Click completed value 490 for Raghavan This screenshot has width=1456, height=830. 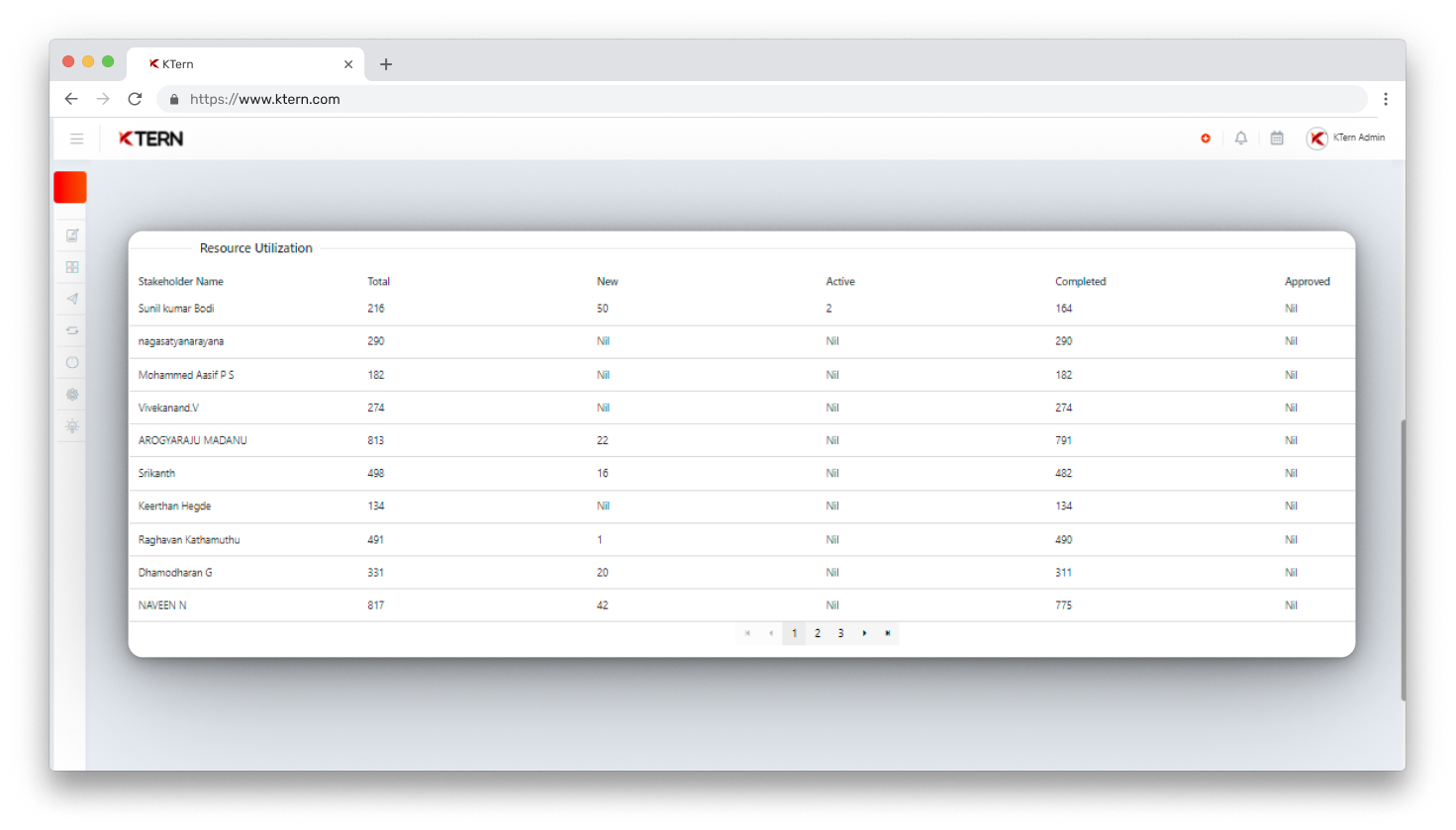1064,540
